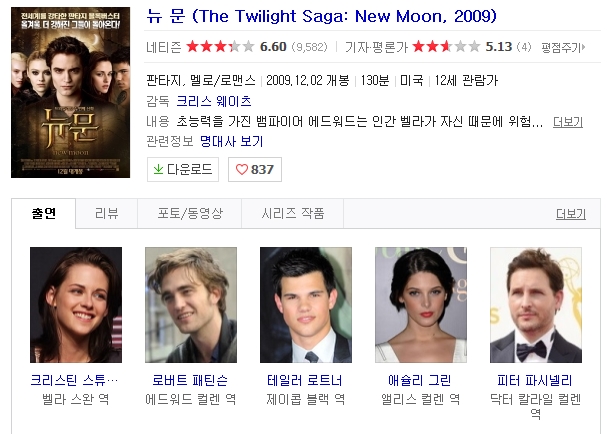Open 평점주기 rate link with arrow
Viewport: 610px width, 434px height.
click(563, 47)
